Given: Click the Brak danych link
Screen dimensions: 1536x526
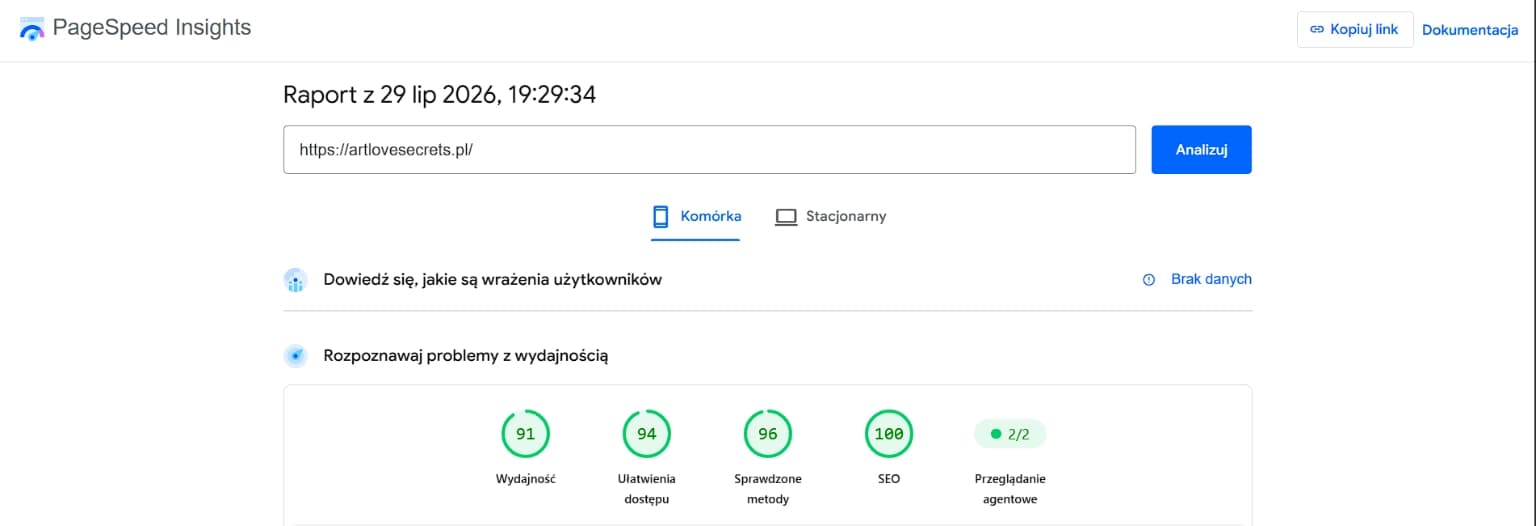Looking at the screenshot, I should tap(1211, 280).
